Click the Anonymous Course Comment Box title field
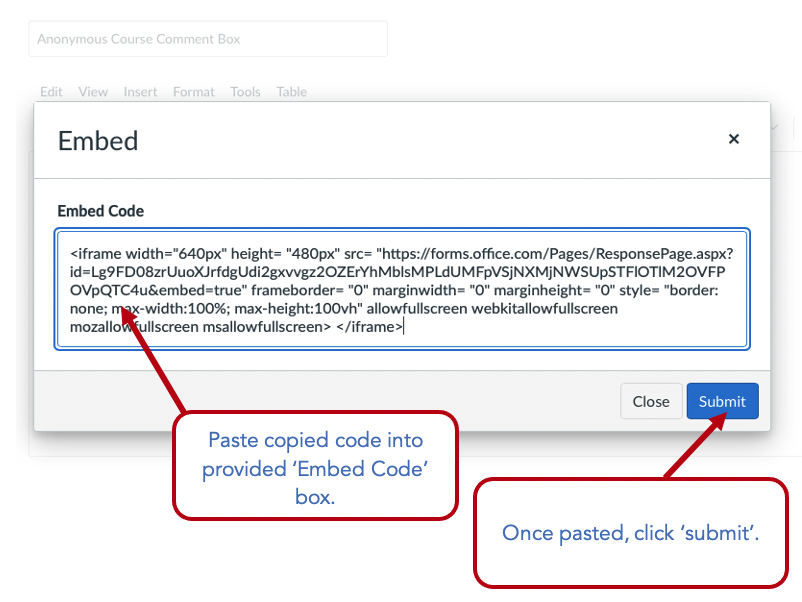Screen dimensions: 802x602 click(x=207, y=39)
